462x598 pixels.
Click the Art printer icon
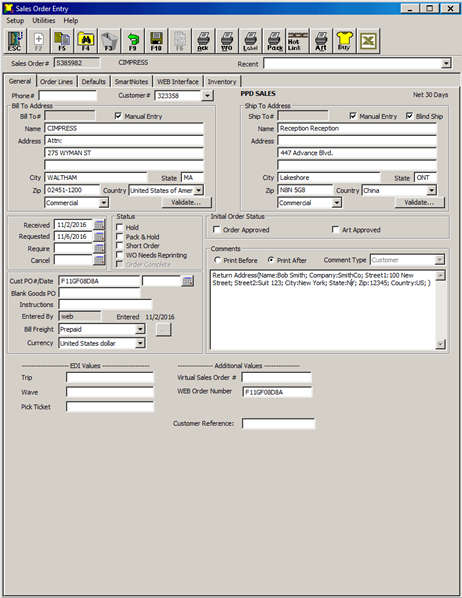[321, 41]
